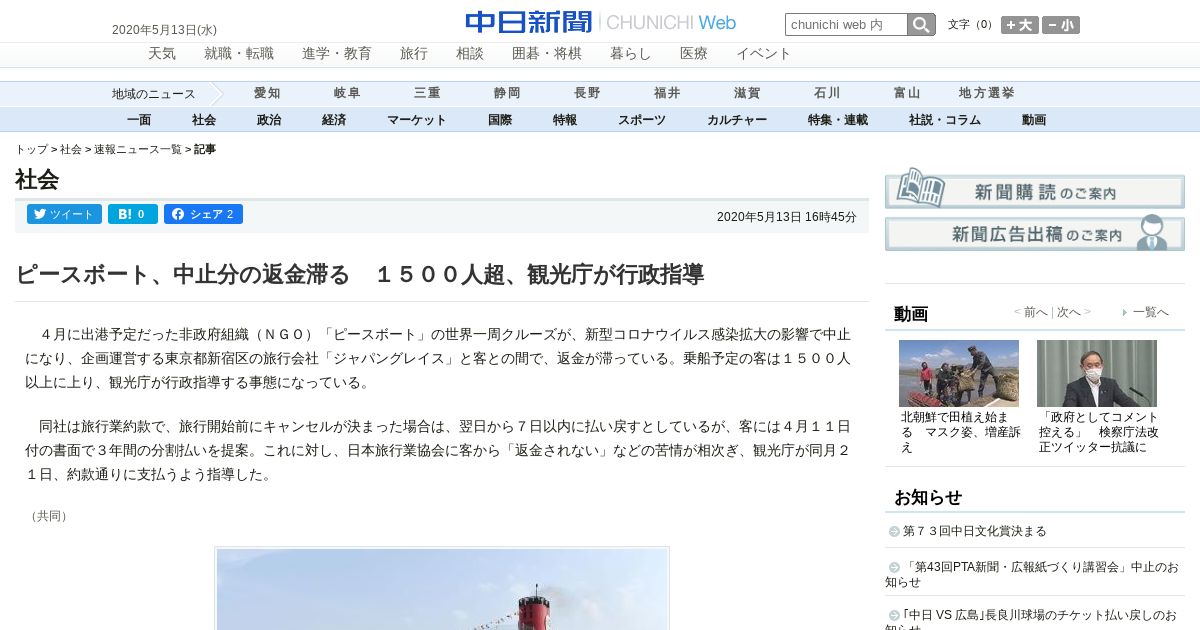This screenshot has width=1200, height=630.
Task: Share article via Tweet button
Action: pos(64,214)
